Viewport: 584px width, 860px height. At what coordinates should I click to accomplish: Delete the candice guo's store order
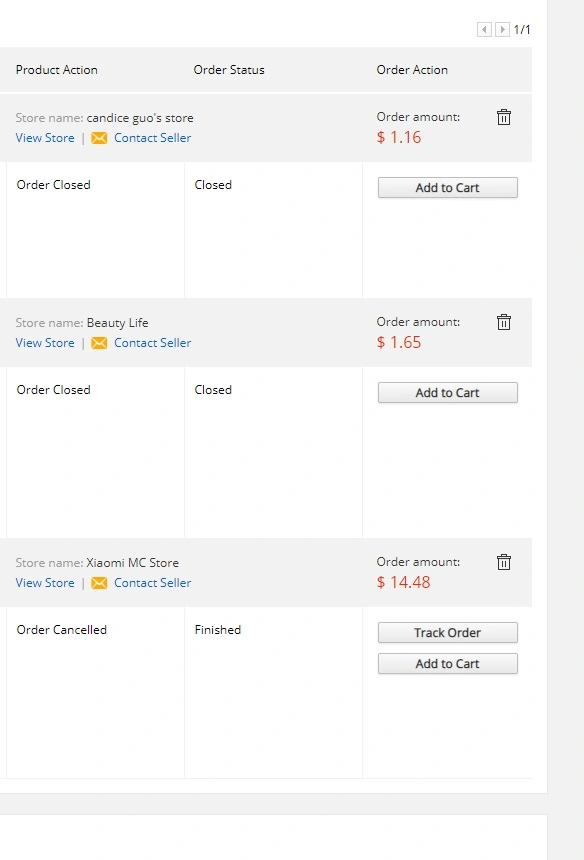(x=503, y=117)
